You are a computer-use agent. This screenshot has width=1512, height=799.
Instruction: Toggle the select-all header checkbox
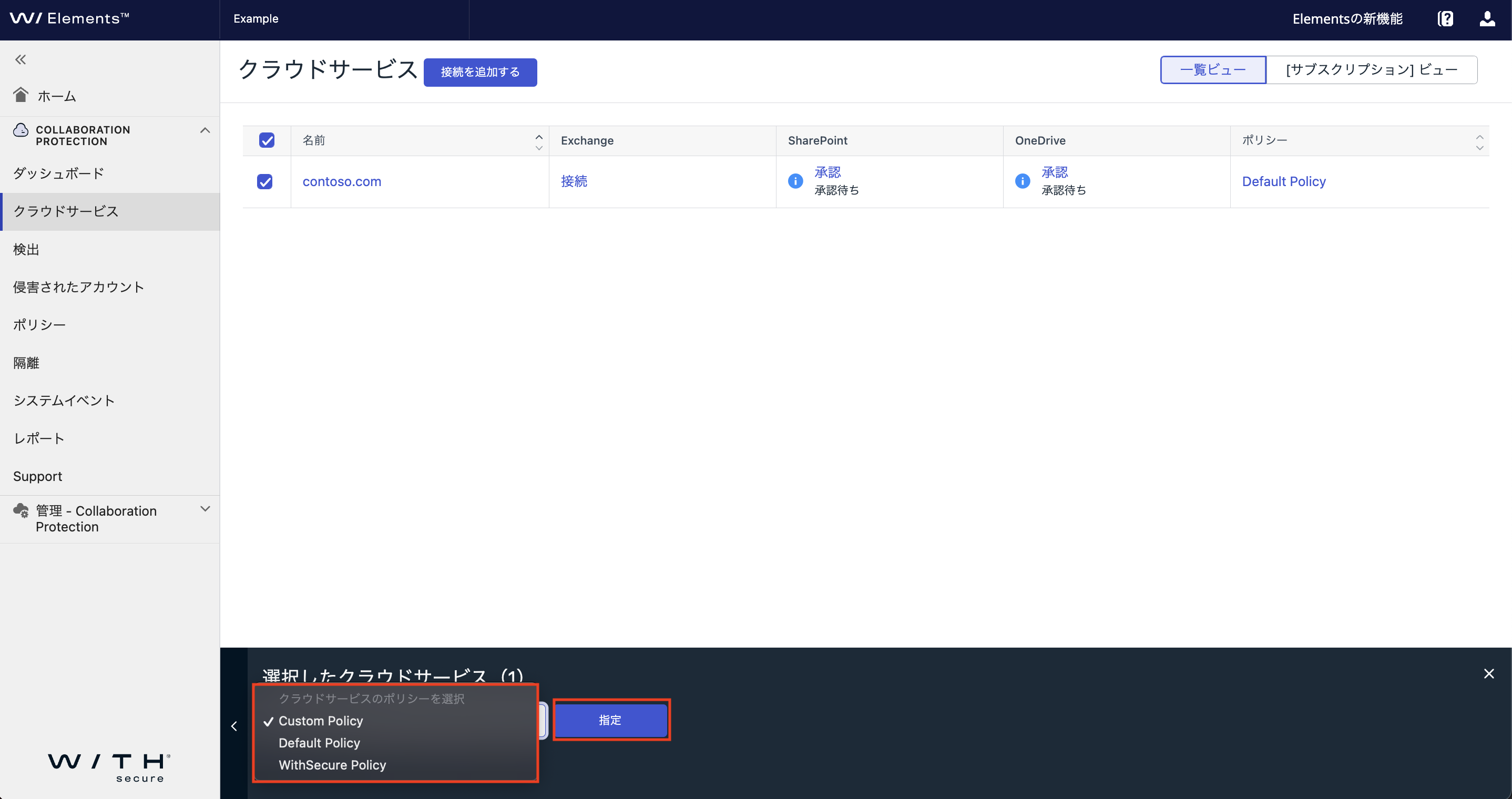coord(267,140)
